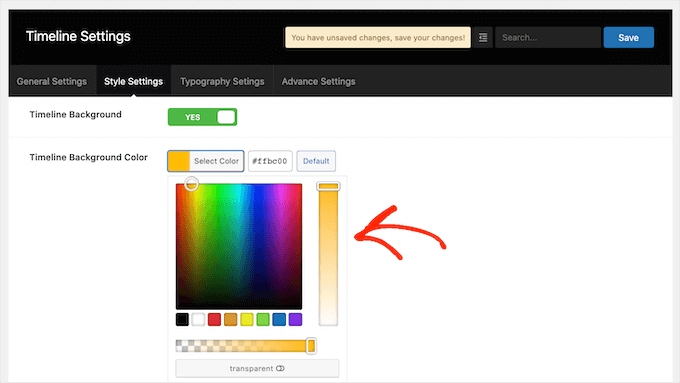Go to the Advance Settings tab
The height and width of the screenshot is (383, 680).
tap(318, 82)
